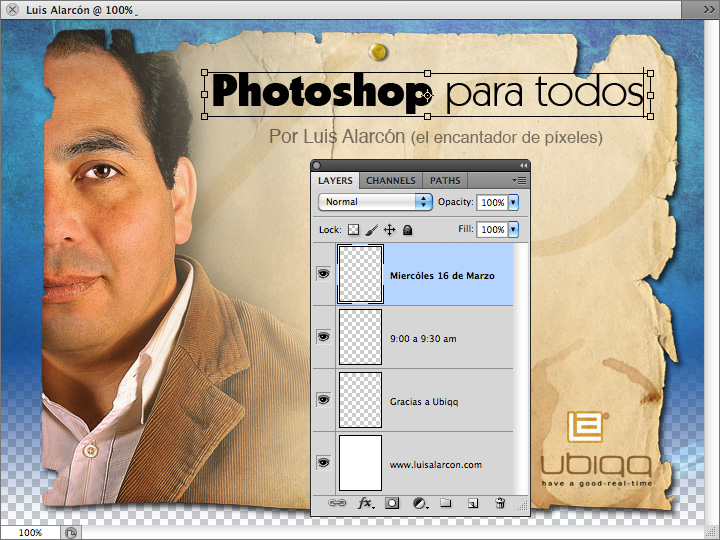Image resolution: width=720 pixels, height=540 pixels.
Task: Create new fill or adjustment layer
Action: click(x=420, y=504)
